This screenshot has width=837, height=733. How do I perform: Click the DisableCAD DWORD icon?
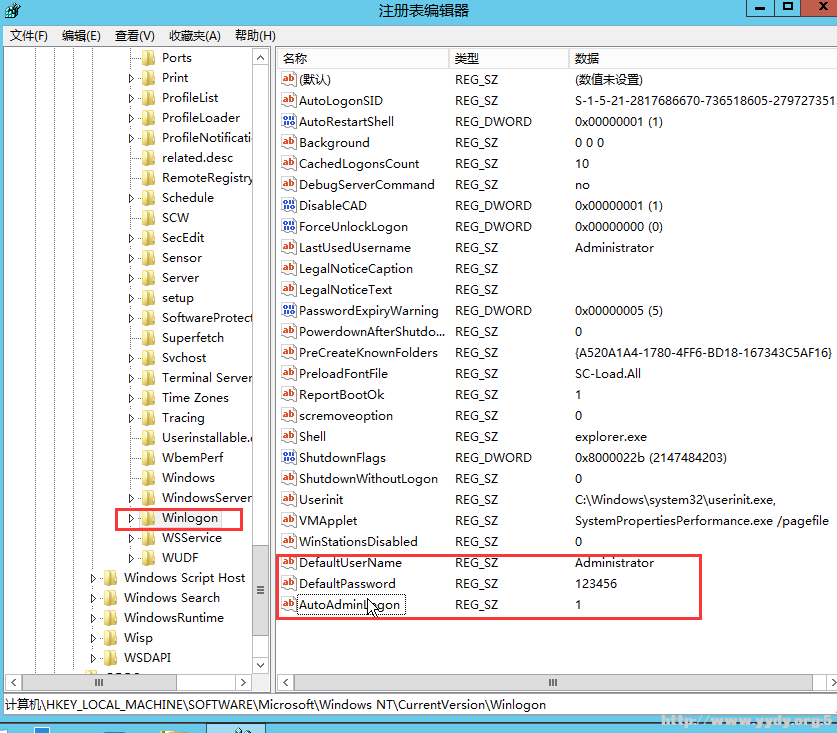coord(288,205)
